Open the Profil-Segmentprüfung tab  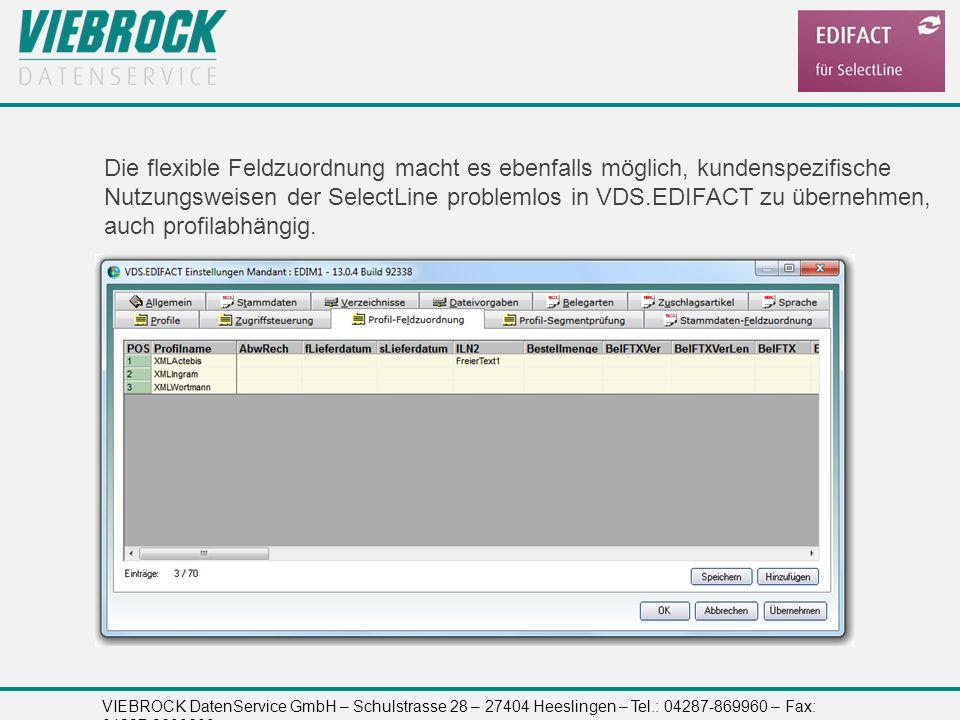564,320
